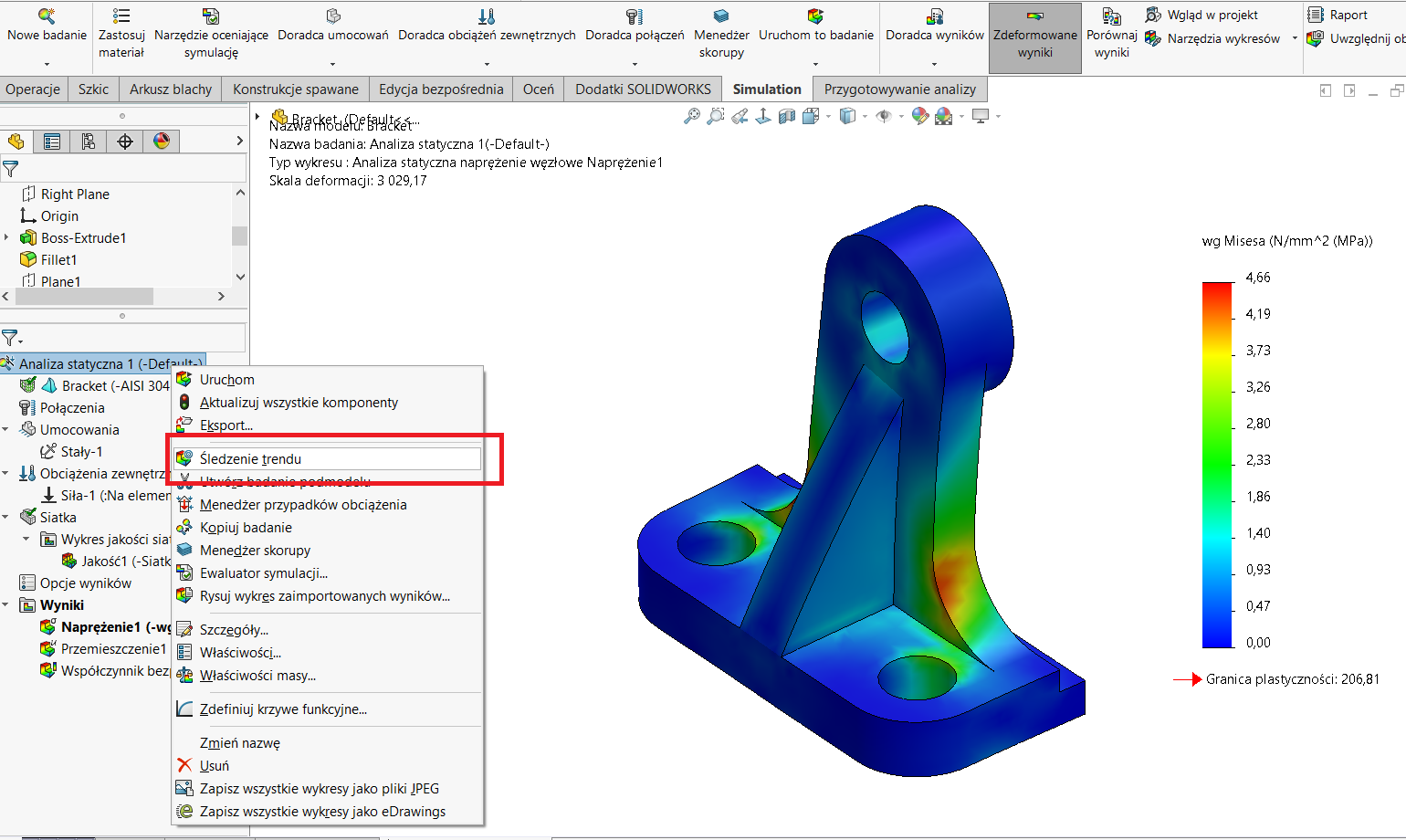Select the Stały-1 fixture item
Viewport: 1406px width, 840px height.
tap(72, 451)
